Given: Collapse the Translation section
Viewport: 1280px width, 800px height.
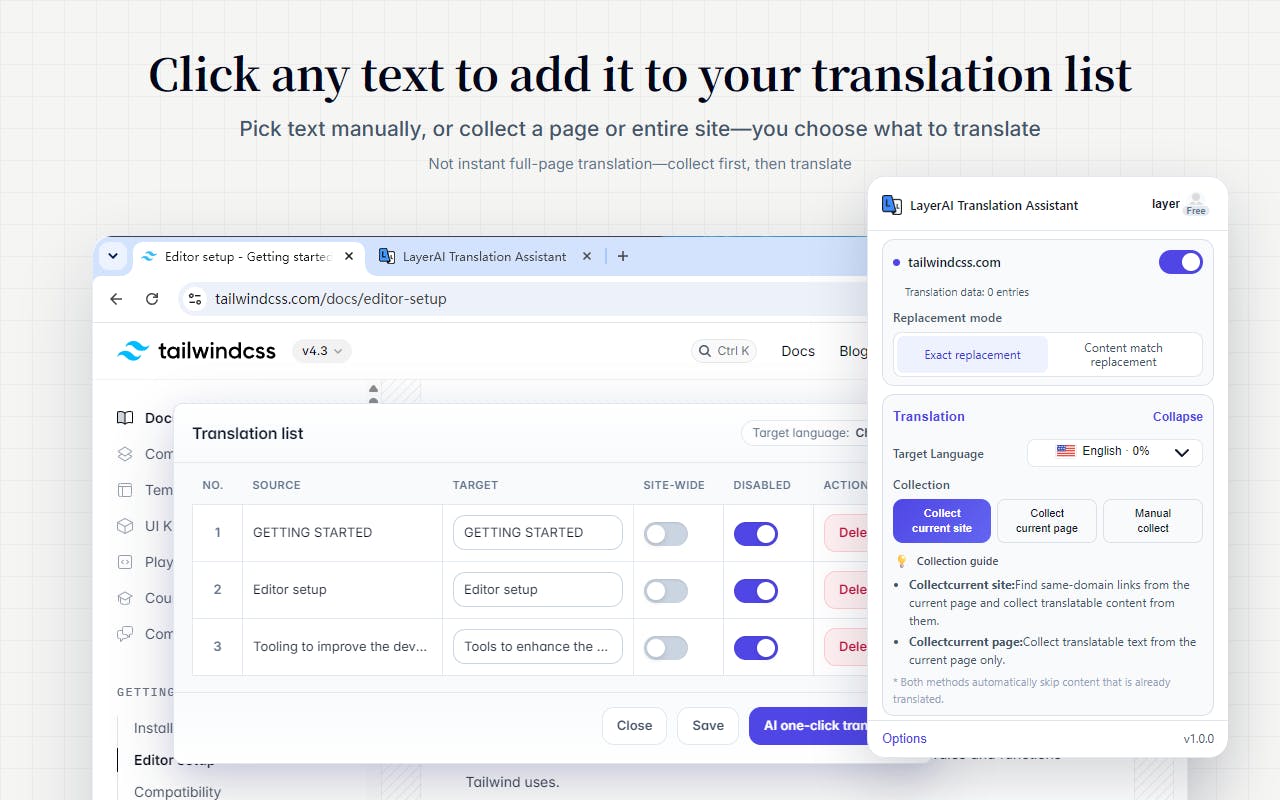Looking at the screenshot, I should click(x=1178, y=417).
